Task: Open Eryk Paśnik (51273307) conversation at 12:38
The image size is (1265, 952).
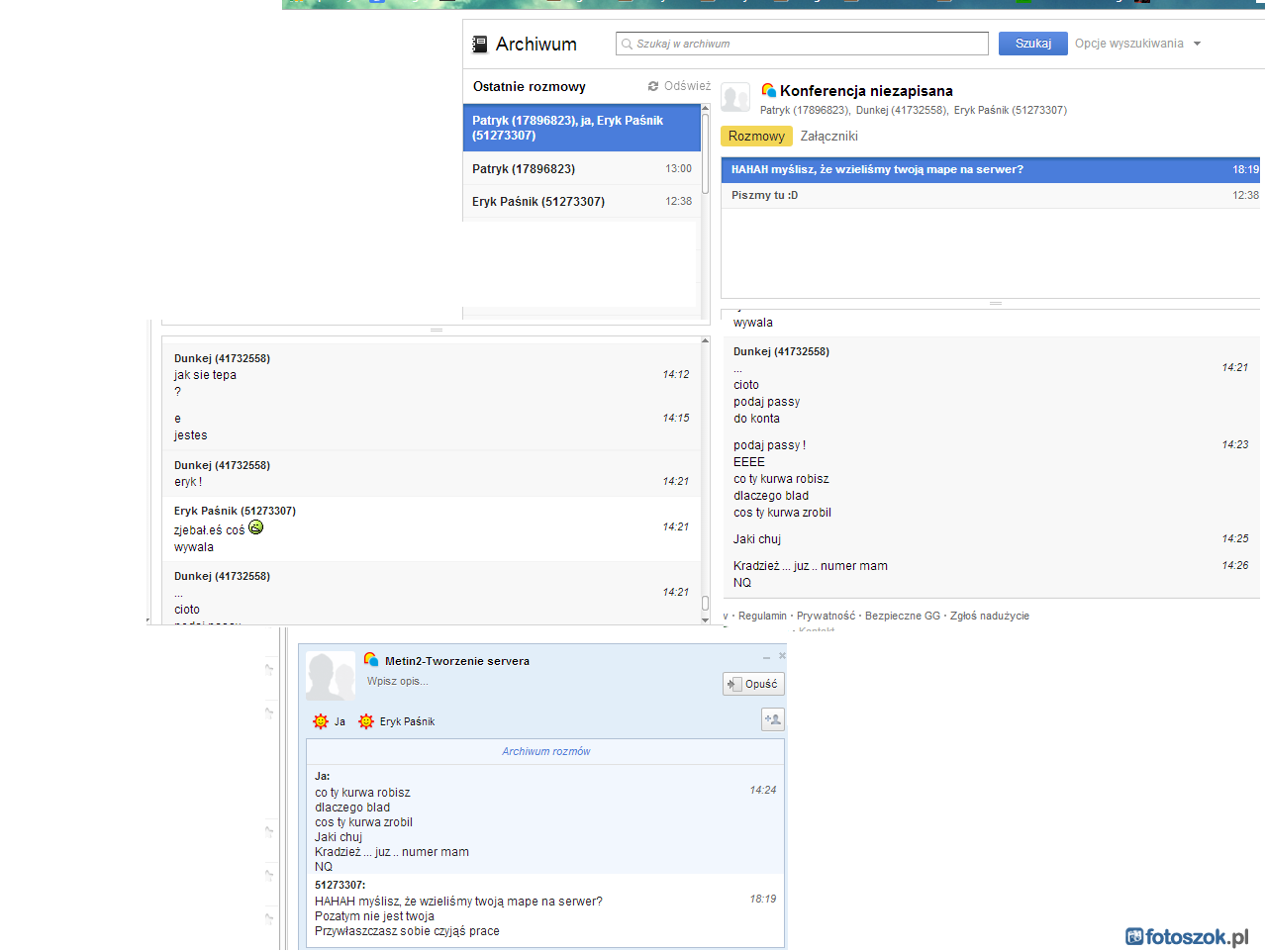Action: click(582, 201)
